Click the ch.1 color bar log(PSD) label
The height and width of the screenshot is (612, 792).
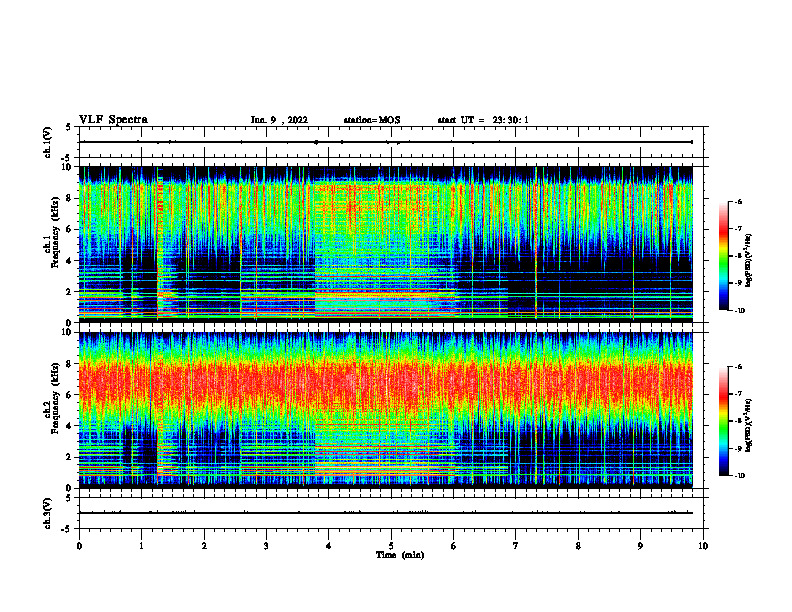click(x=749, y=261)
